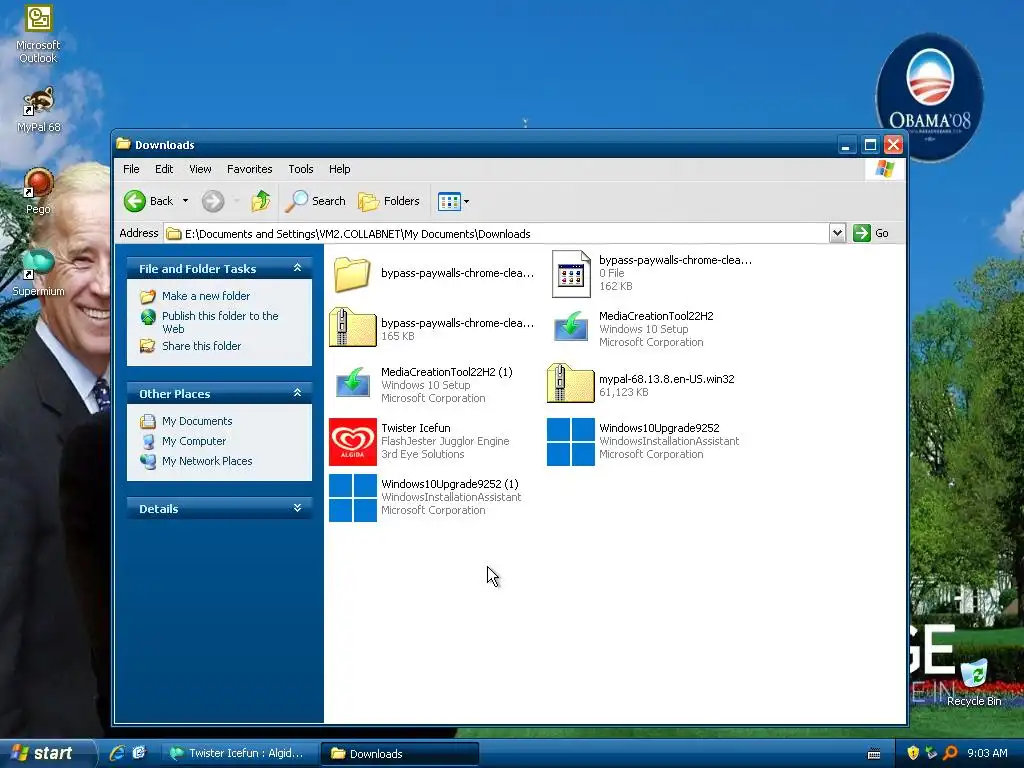The image size is (1024, 768).
Task: Go to My Computer in Other Places
Action: (x=194, y=441)
